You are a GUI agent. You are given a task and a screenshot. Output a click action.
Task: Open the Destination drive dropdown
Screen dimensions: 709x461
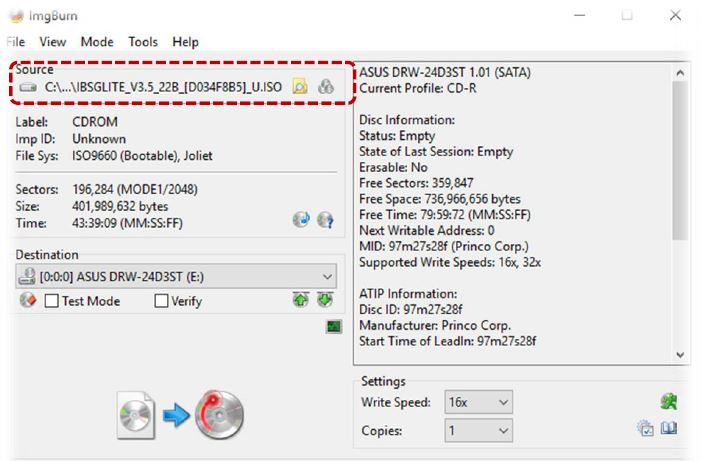(x=176, y=276)
